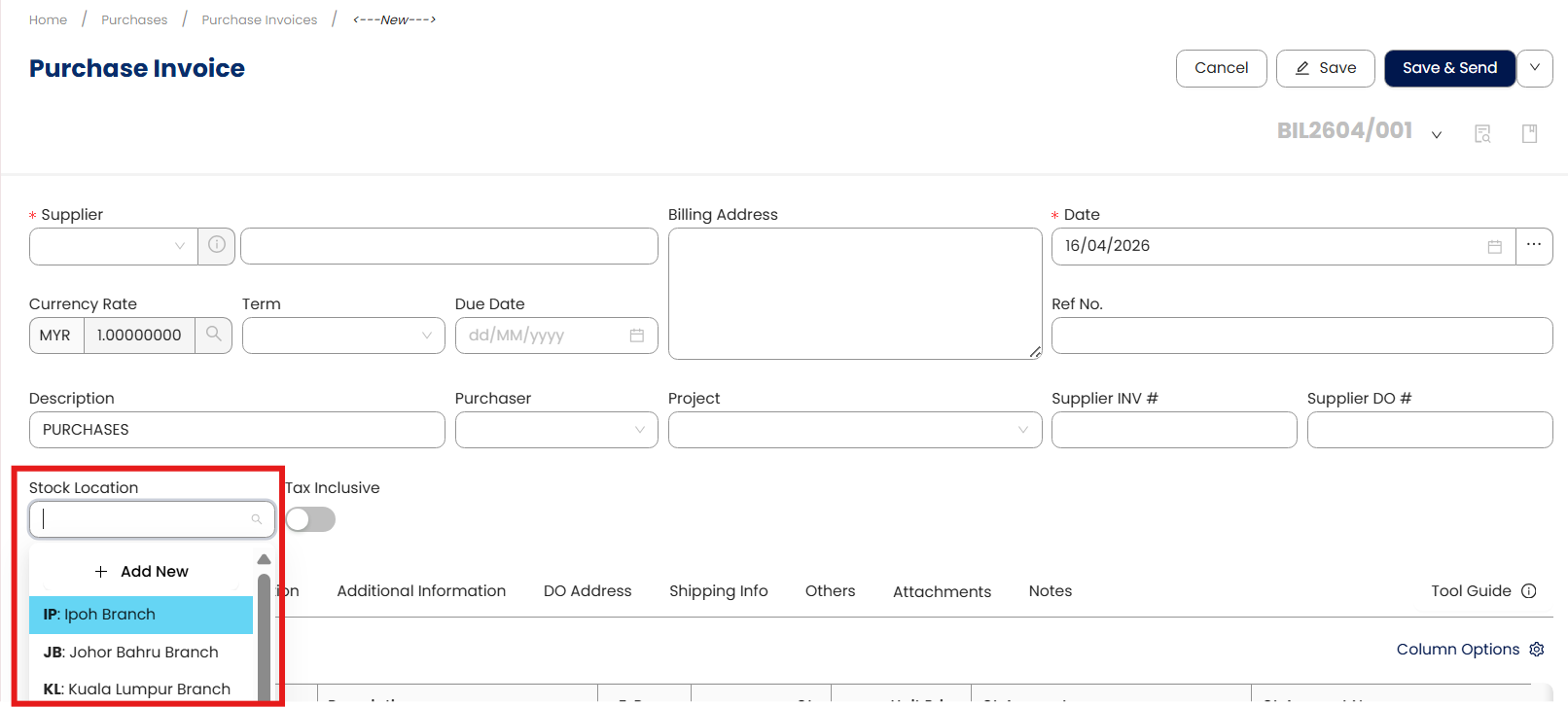Open the Shipping Info tab

point(718,590)
